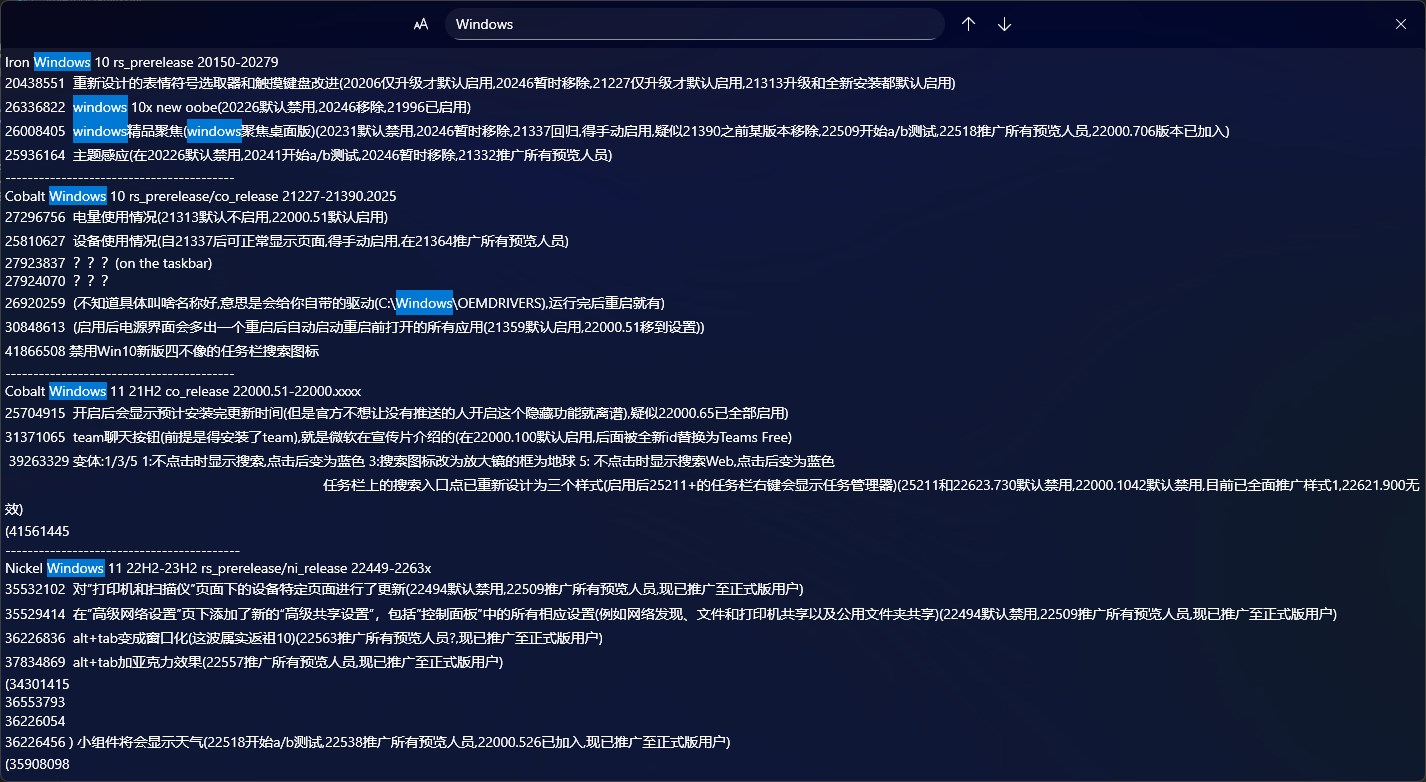Image resolution: width=1426 pixels, height=782 pixels.
Task: Click the "(35908098" line
Action: click(37, 764)
